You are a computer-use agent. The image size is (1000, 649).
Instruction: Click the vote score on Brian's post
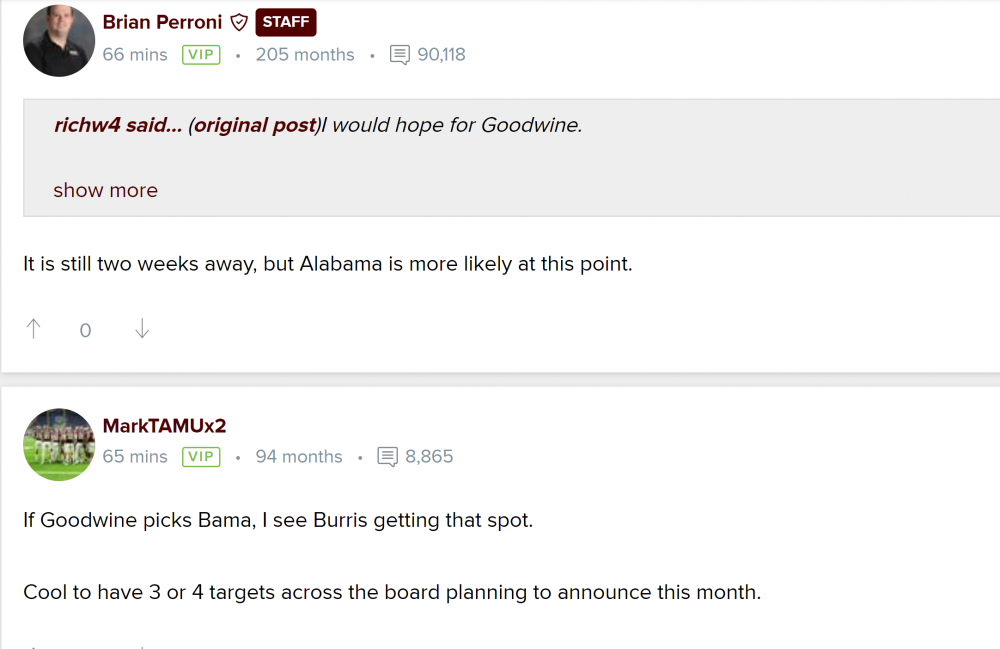(86, 330)
